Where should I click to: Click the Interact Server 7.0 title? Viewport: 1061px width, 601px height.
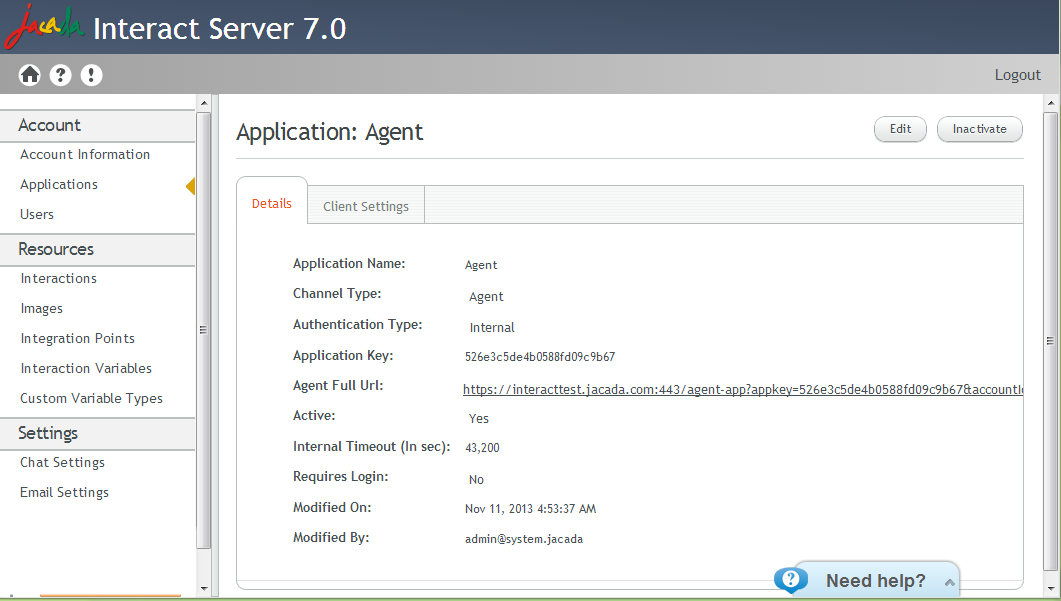click(x=219, y=28)
